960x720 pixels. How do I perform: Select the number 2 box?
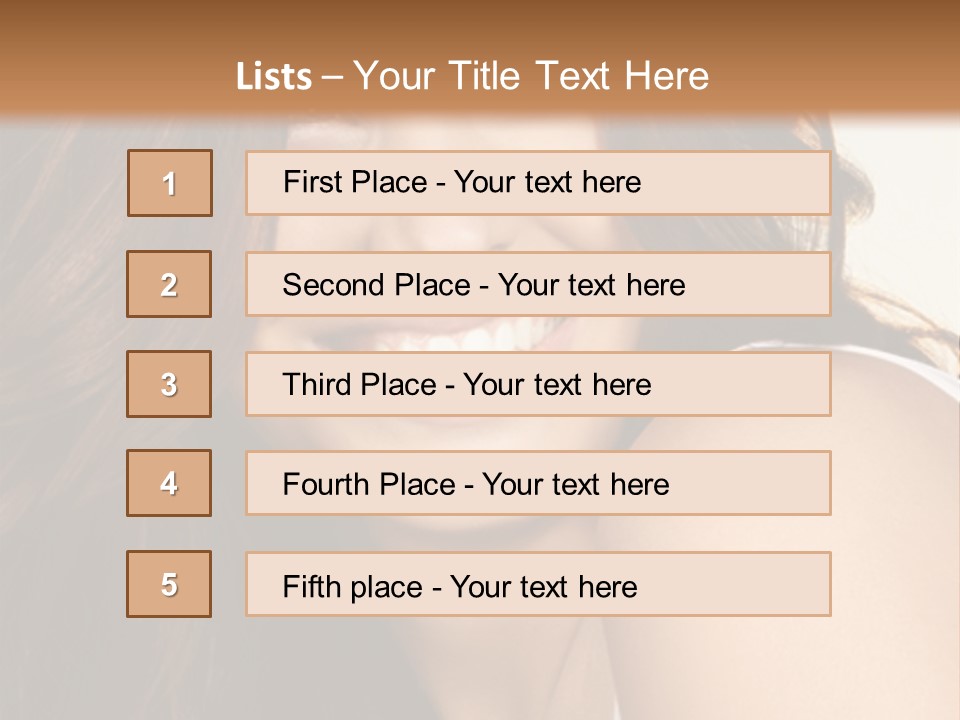pyautogui.click(x=169, y=284)
